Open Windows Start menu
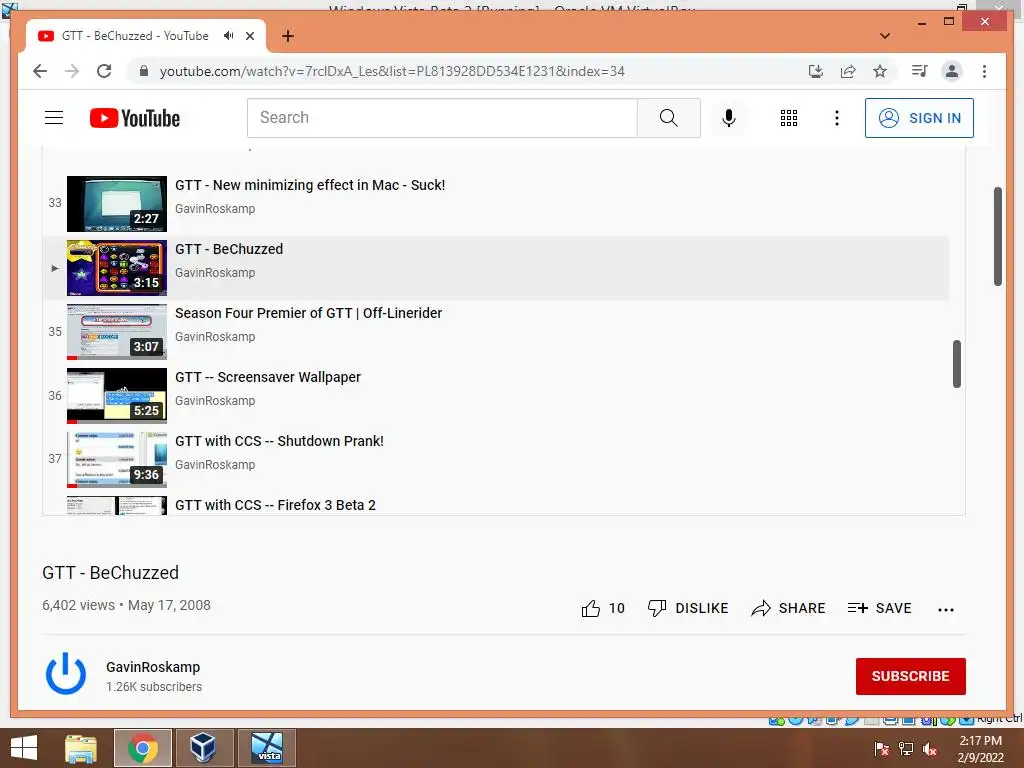 (24, 748)
